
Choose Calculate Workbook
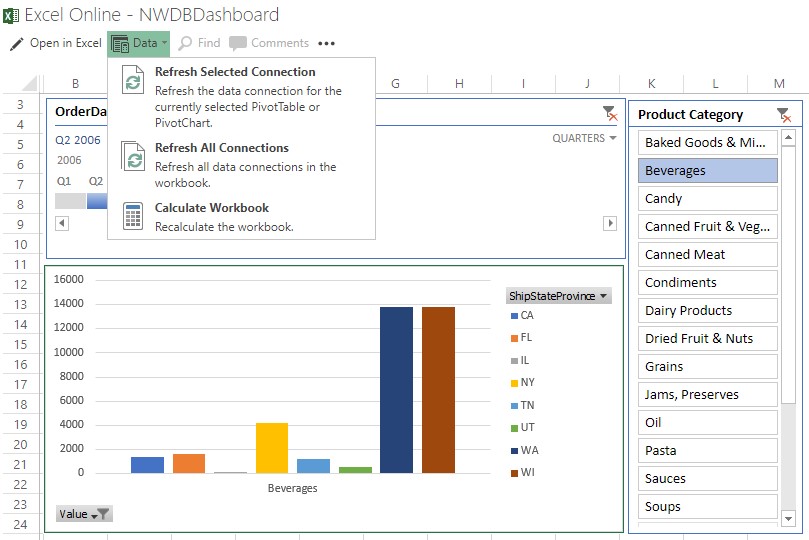tap(241, 217)
